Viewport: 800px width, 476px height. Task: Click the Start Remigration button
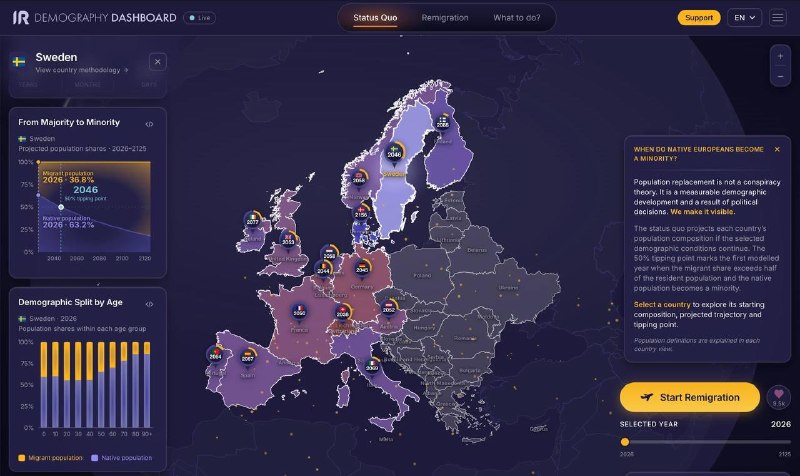click(690, 397)
